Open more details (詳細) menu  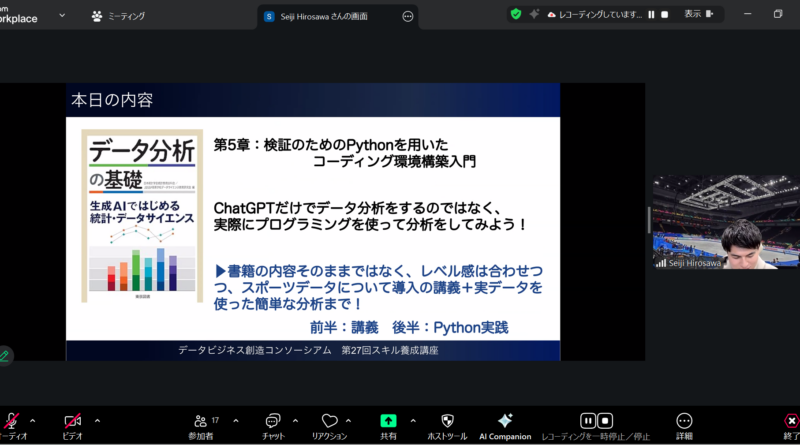(x=684, y=426)
